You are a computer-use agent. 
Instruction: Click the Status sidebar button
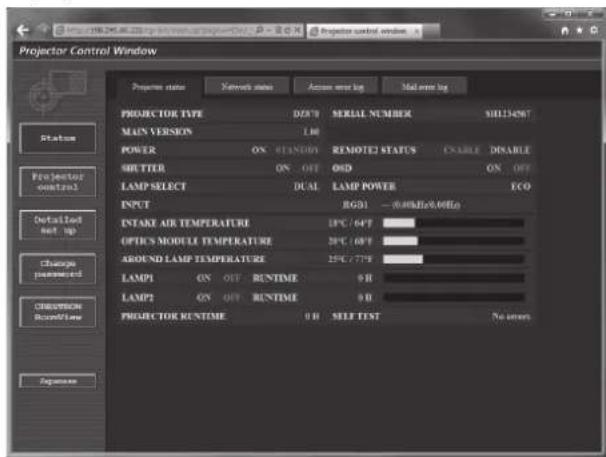click(58, 138)
